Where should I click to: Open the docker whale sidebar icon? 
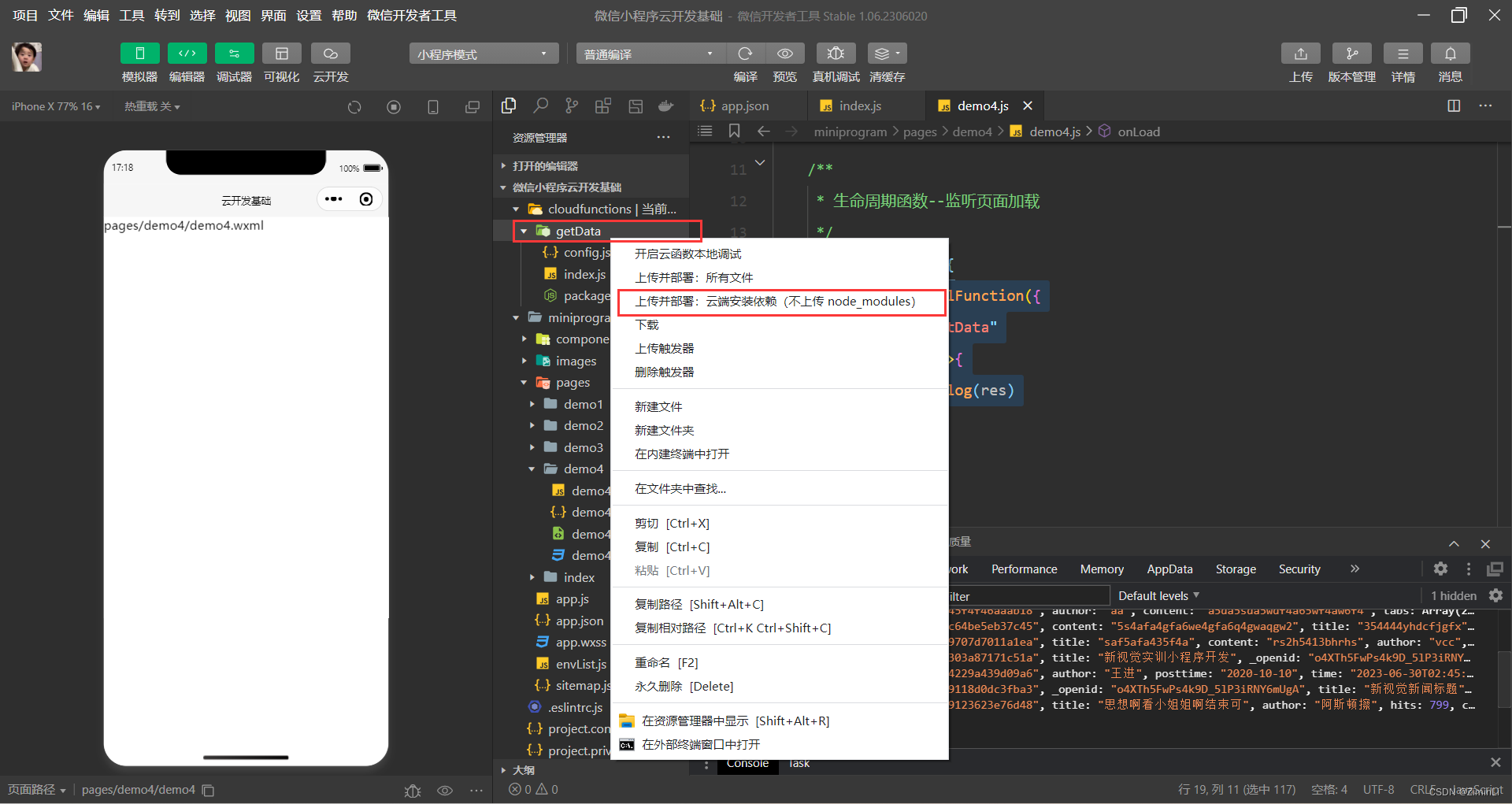click(x=666, y=106)
